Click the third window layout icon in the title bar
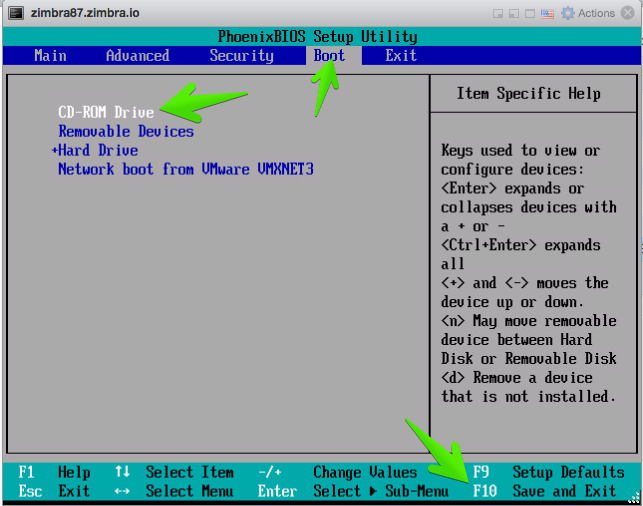This screenshot has width=643, height=506. [530, 14]
